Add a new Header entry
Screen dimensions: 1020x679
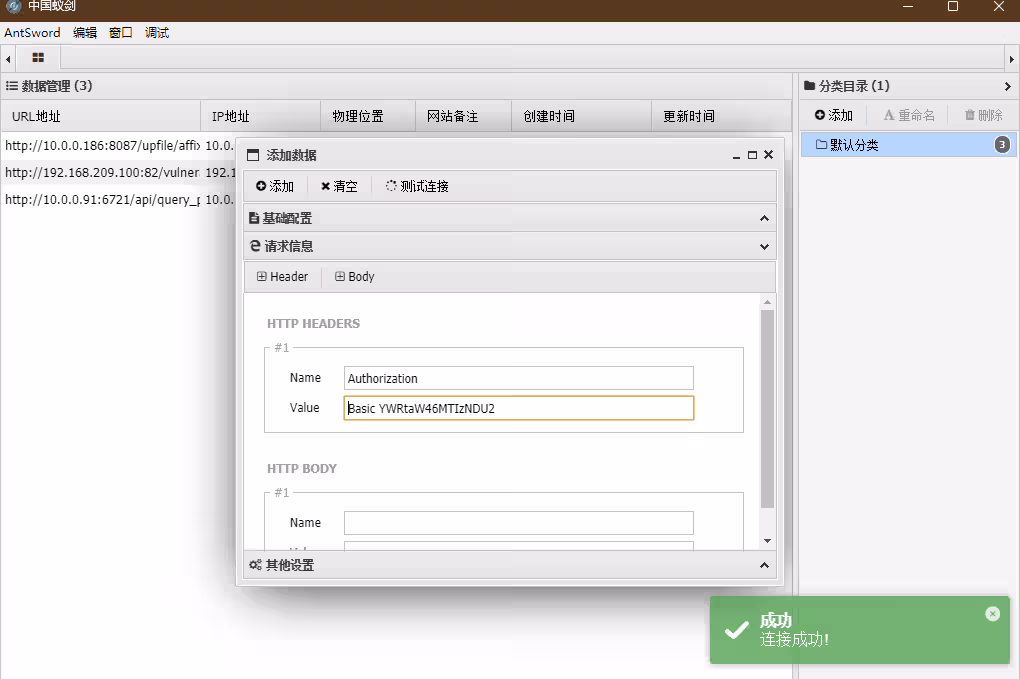point(283,277)
